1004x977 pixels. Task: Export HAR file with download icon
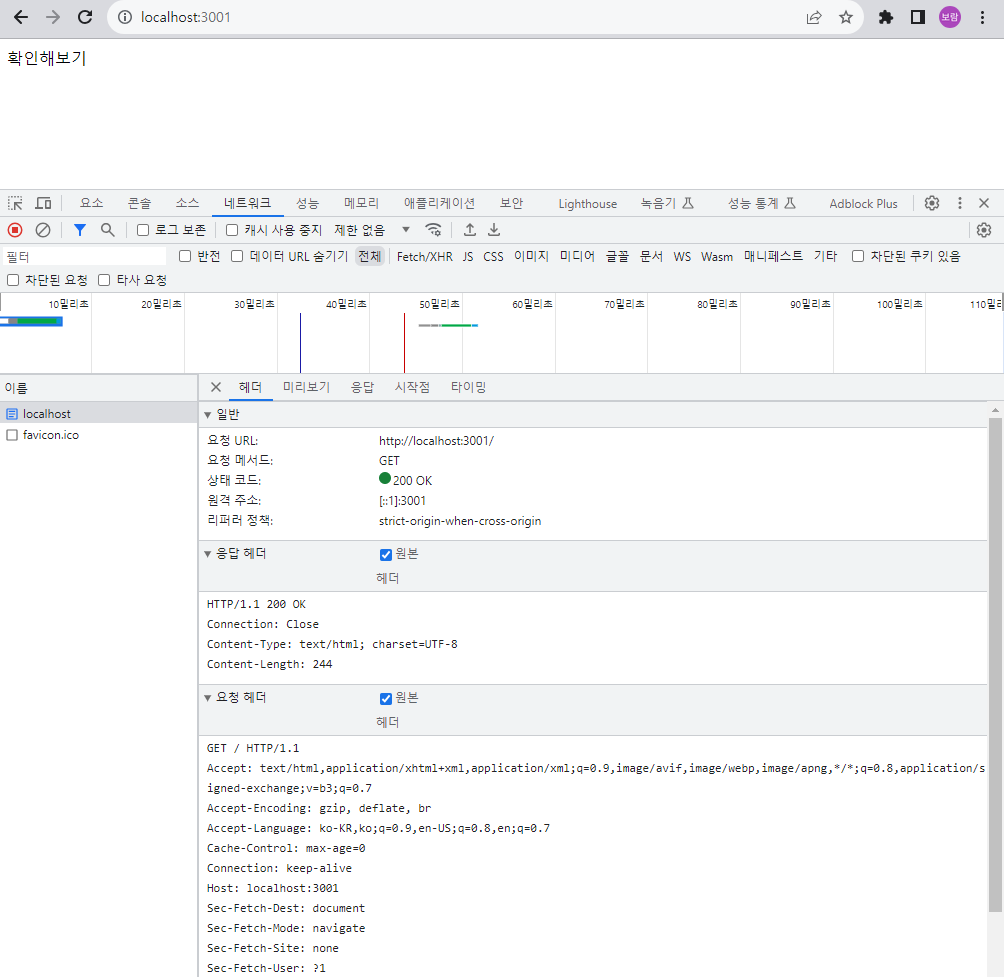494,230
